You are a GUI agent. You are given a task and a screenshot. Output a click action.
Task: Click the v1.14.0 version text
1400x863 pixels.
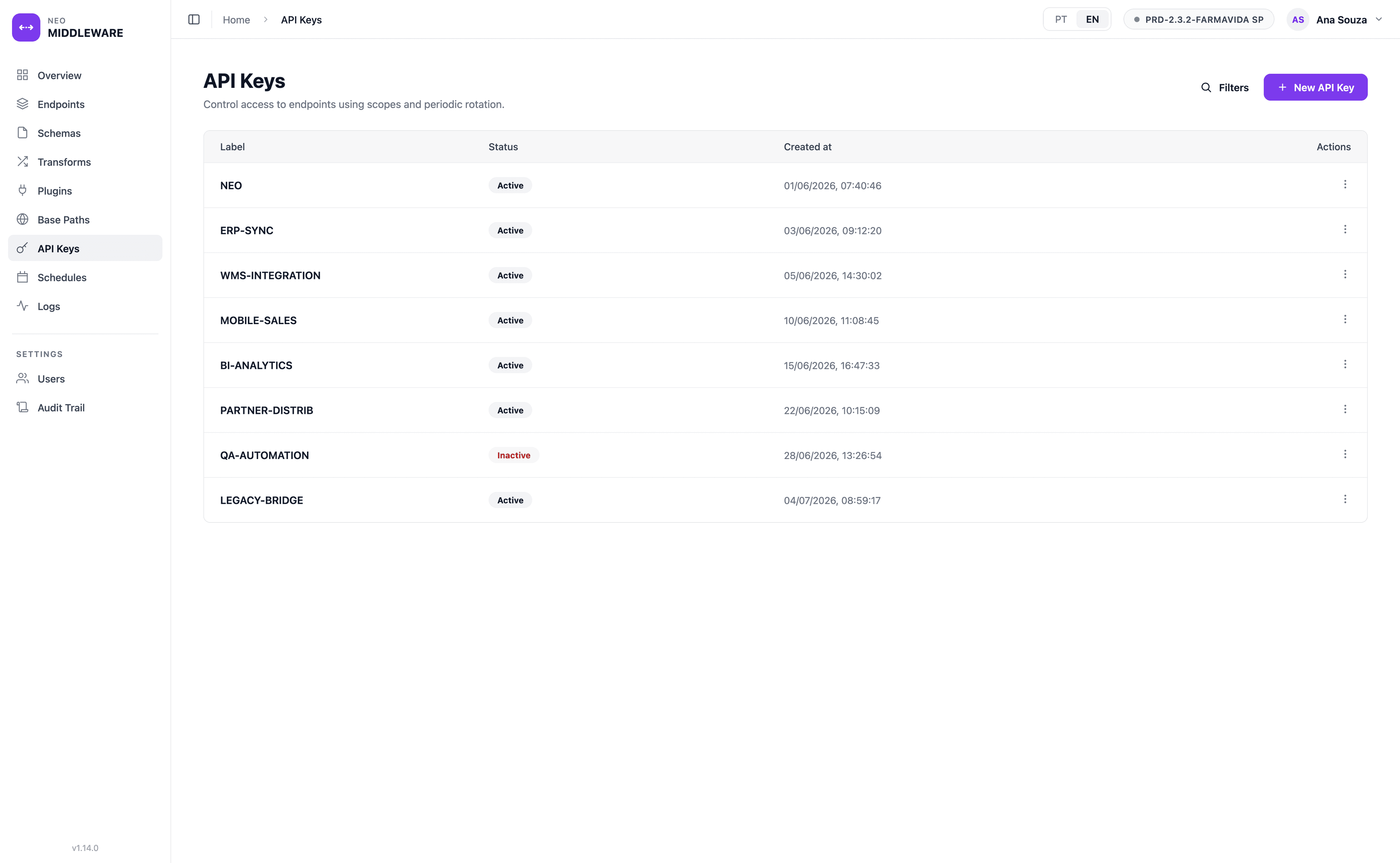coord(85,848)
